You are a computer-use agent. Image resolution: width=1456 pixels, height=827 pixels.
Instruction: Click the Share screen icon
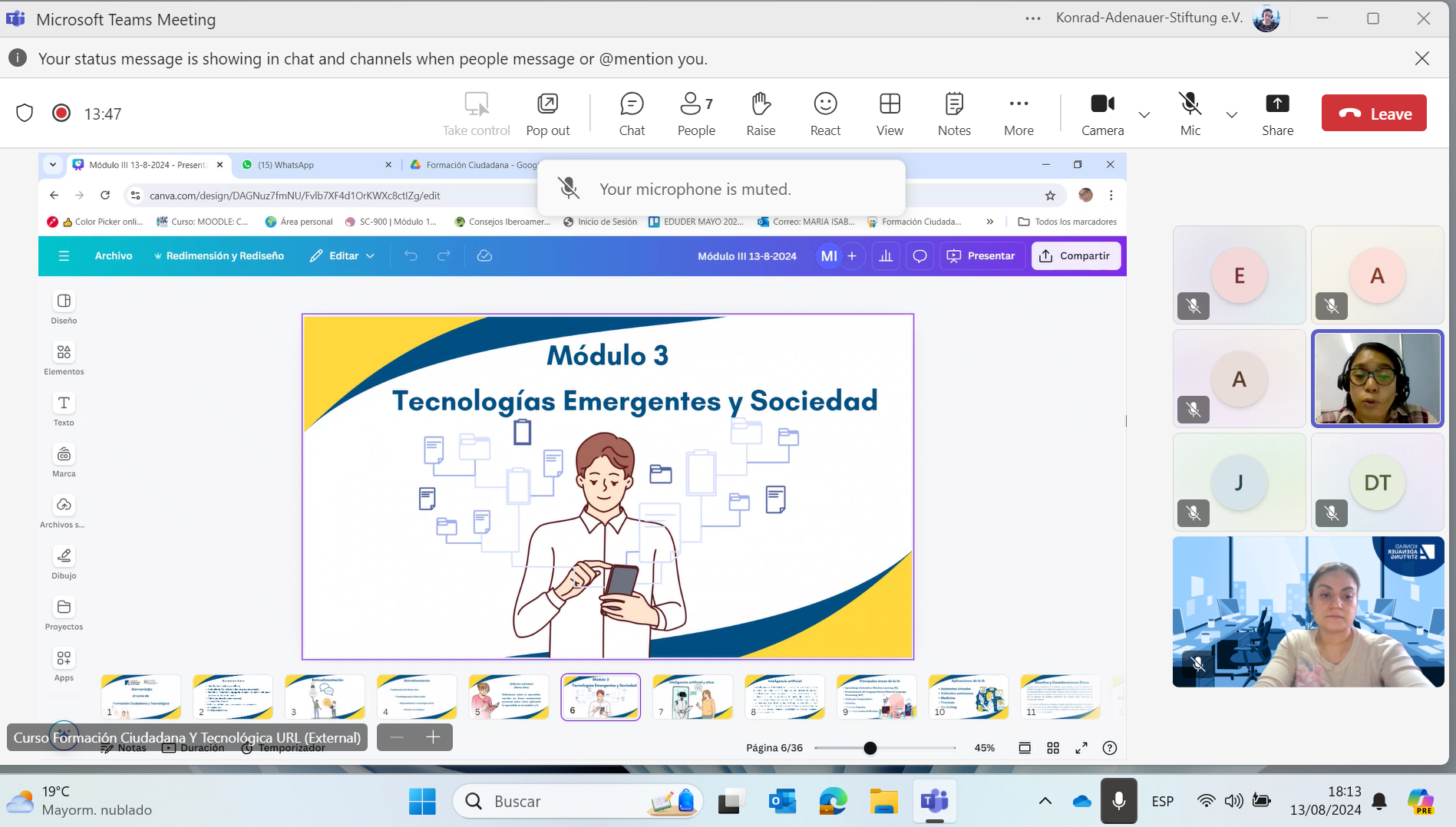[1276, 114]
